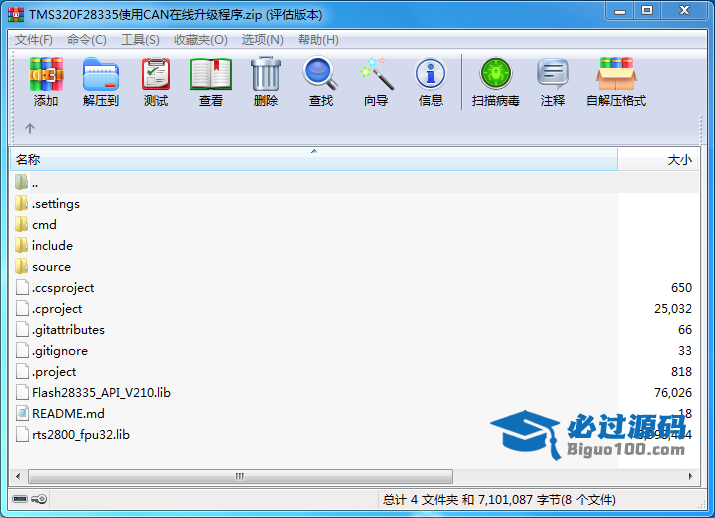Click the status bar total summary text
715x518 pixels.
[499, 500]
